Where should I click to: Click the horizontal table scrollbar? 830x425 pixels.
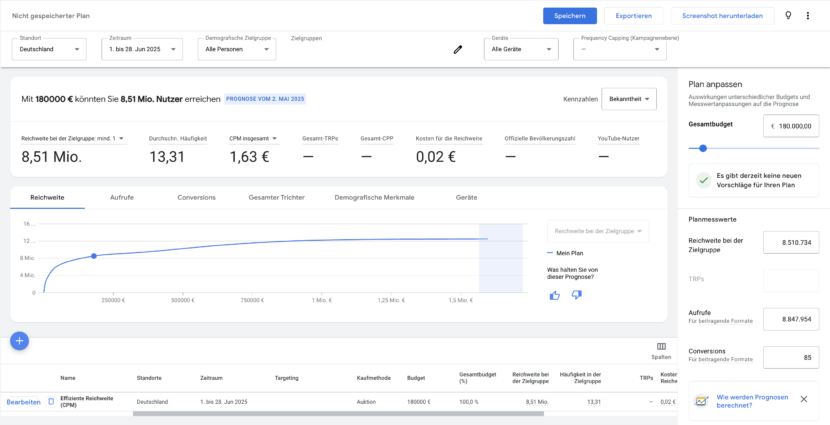tap(338, 413)
